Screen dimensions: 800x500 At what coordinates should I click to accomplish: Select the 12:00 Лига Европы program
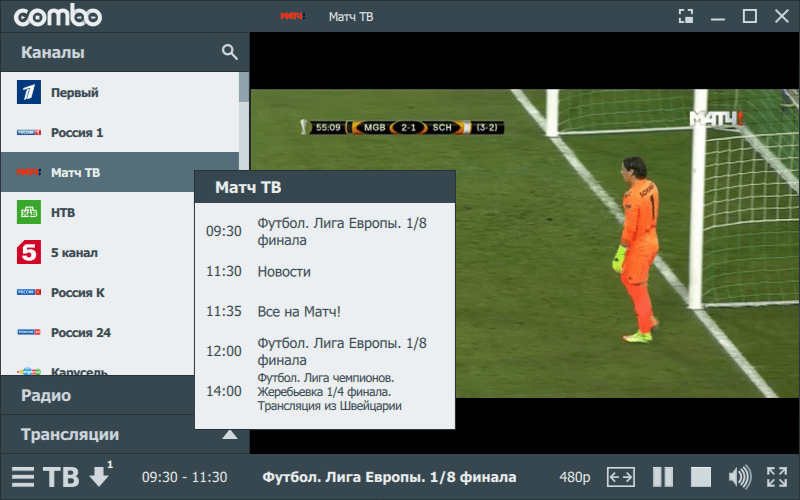click(x=324, y=351)
